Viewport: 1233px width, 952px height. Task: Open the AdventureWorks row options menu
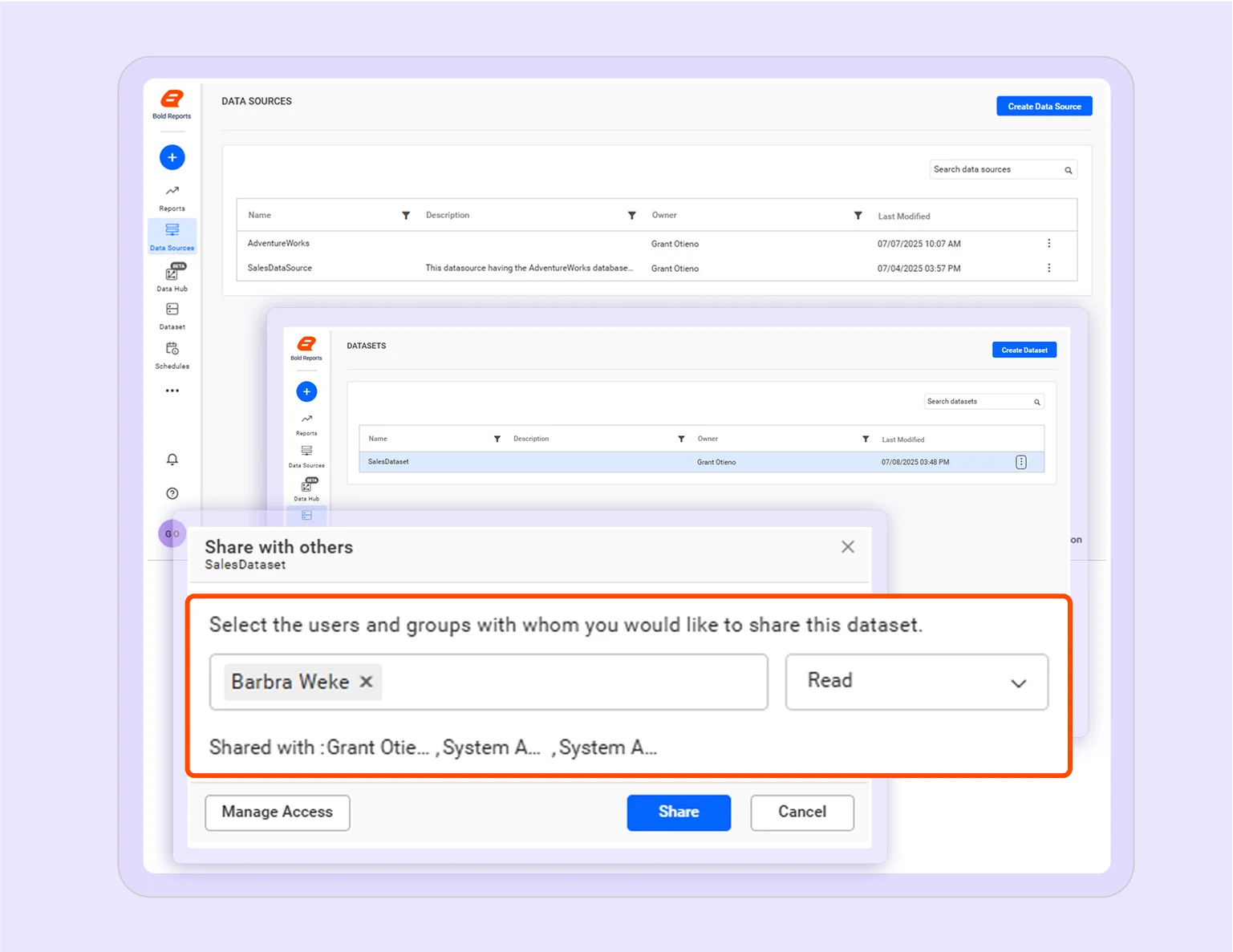click(1049, 243)
